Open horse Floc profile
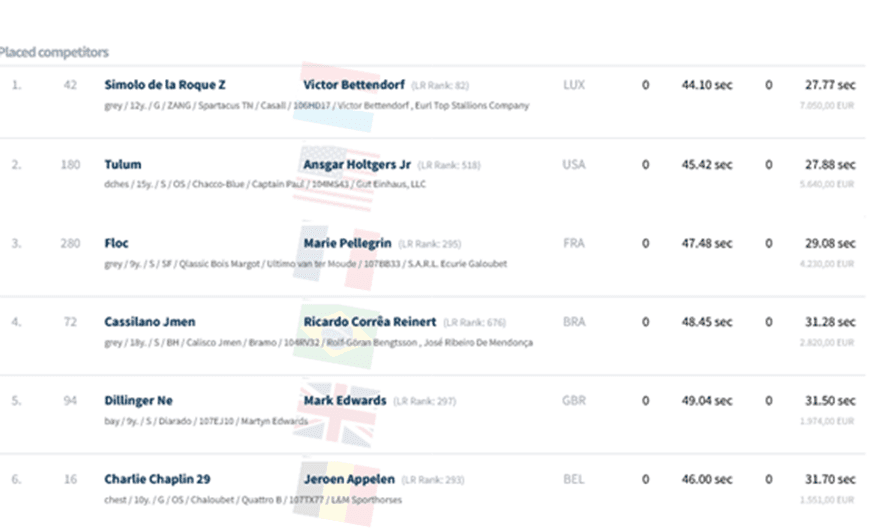Screen dimensions: 883x532 tap(116, 243)
